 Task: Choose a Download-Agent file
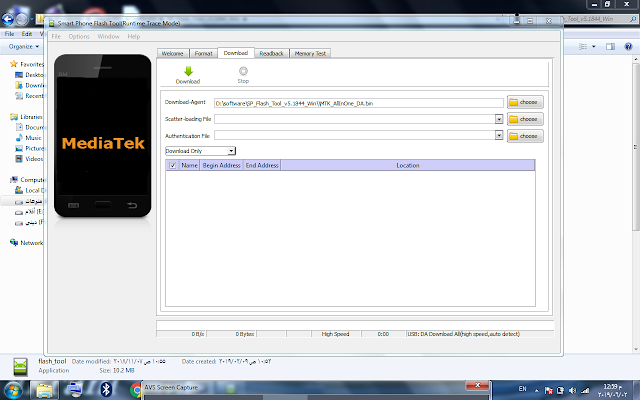(x=525, y=102)
